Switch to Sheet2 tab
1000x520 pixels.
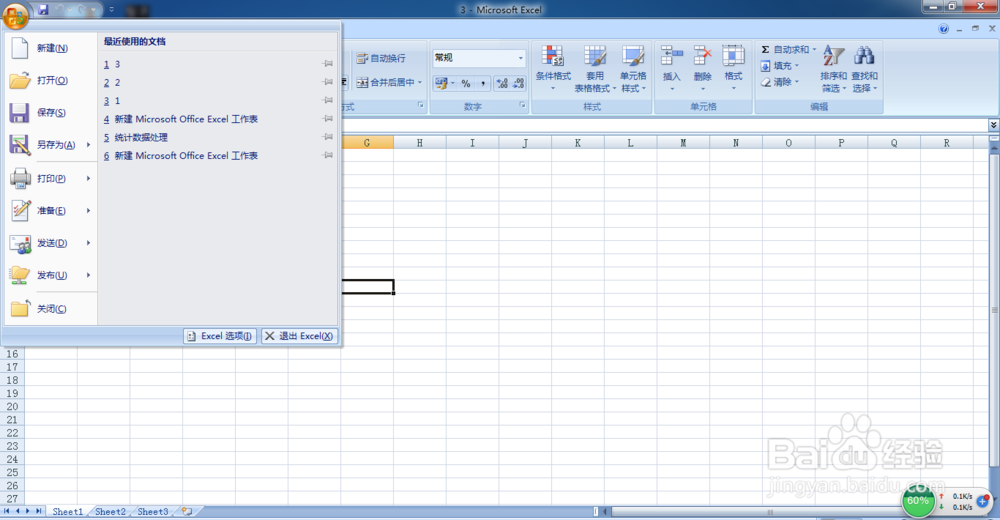pos(110,512)
